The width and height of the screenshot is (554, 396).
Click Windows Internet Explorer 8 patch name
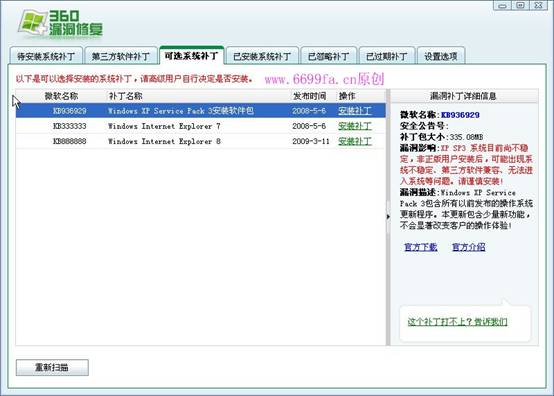[x=164, y=141]
